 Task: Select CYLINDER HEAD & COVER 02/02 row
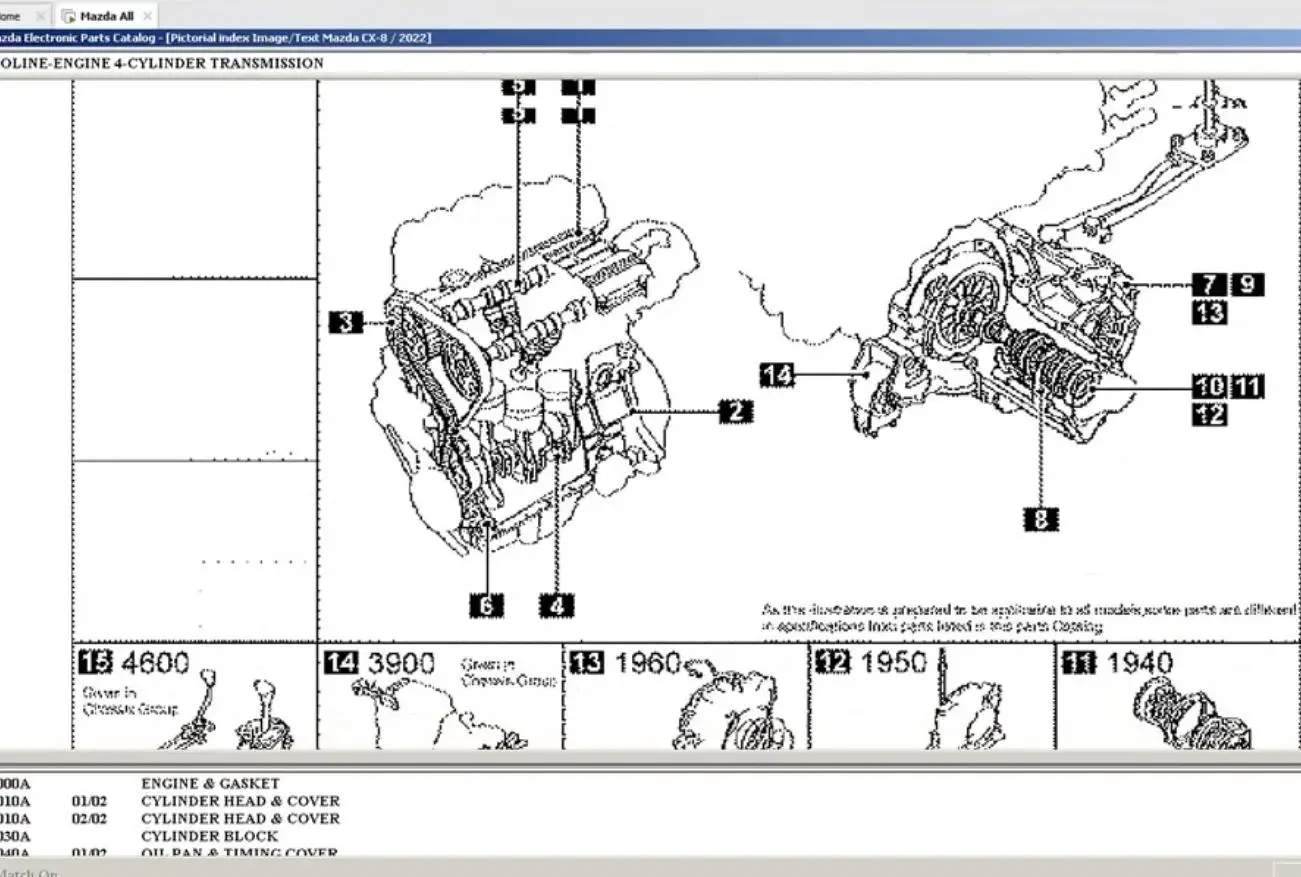coord(650,818)
